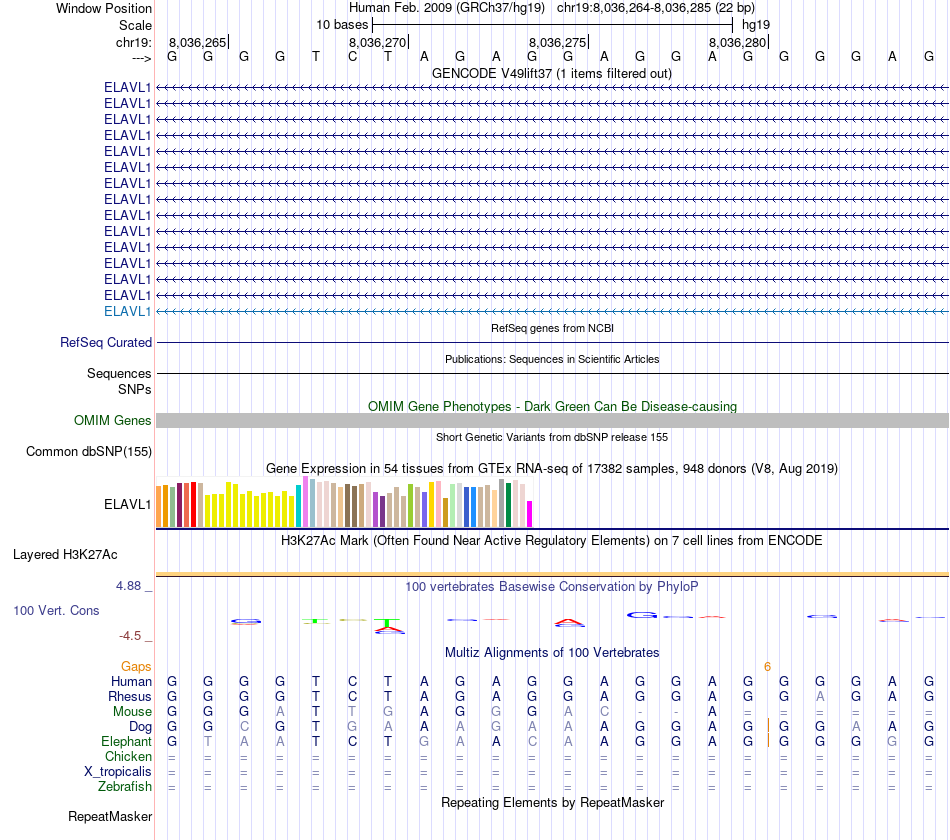Select the Mouse alignment row label
The image size is (950, 840).
tap(132, 712)
